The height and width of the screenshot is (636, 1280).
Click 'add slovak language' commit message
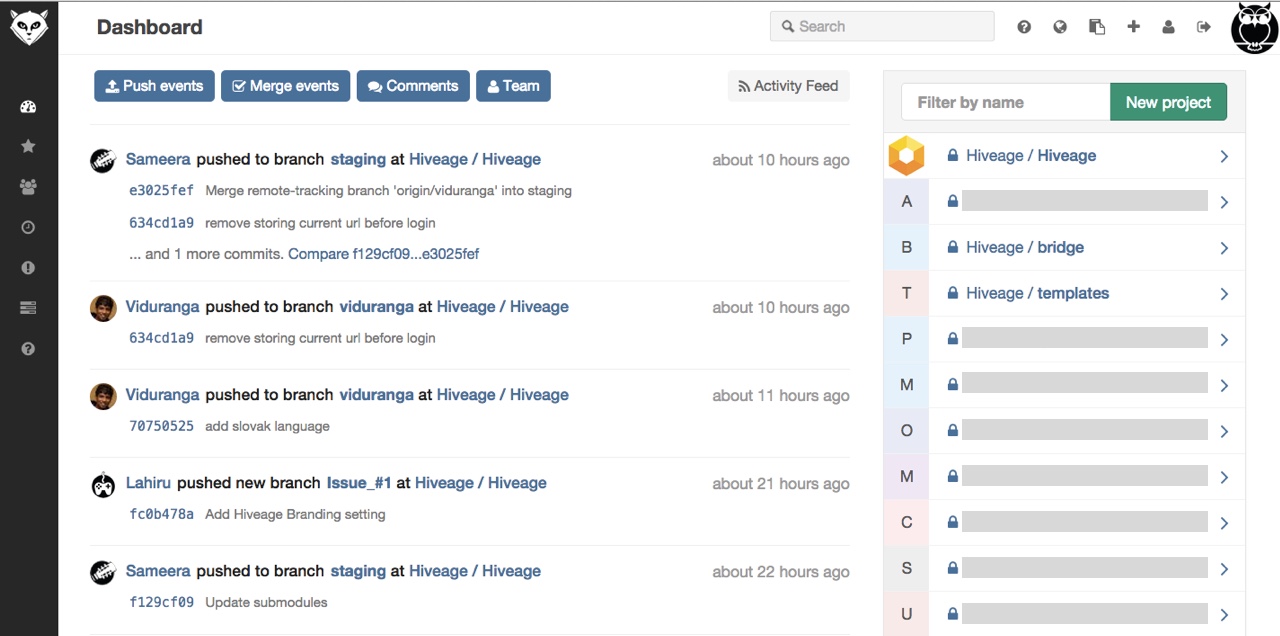(267, 426)
